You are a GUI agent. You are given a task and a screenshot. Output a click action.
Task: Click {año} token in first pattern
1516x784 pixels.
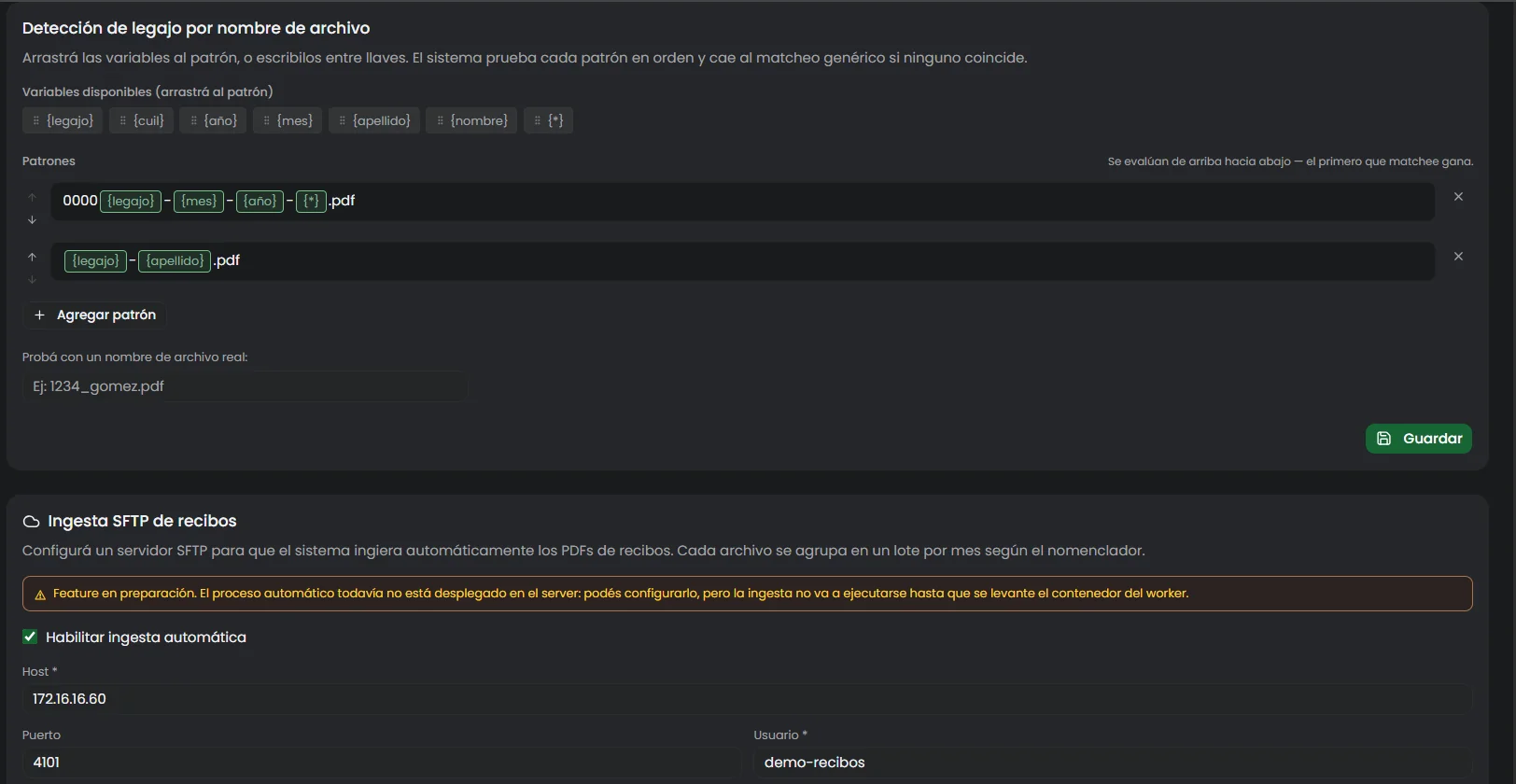tap(260, 201)
